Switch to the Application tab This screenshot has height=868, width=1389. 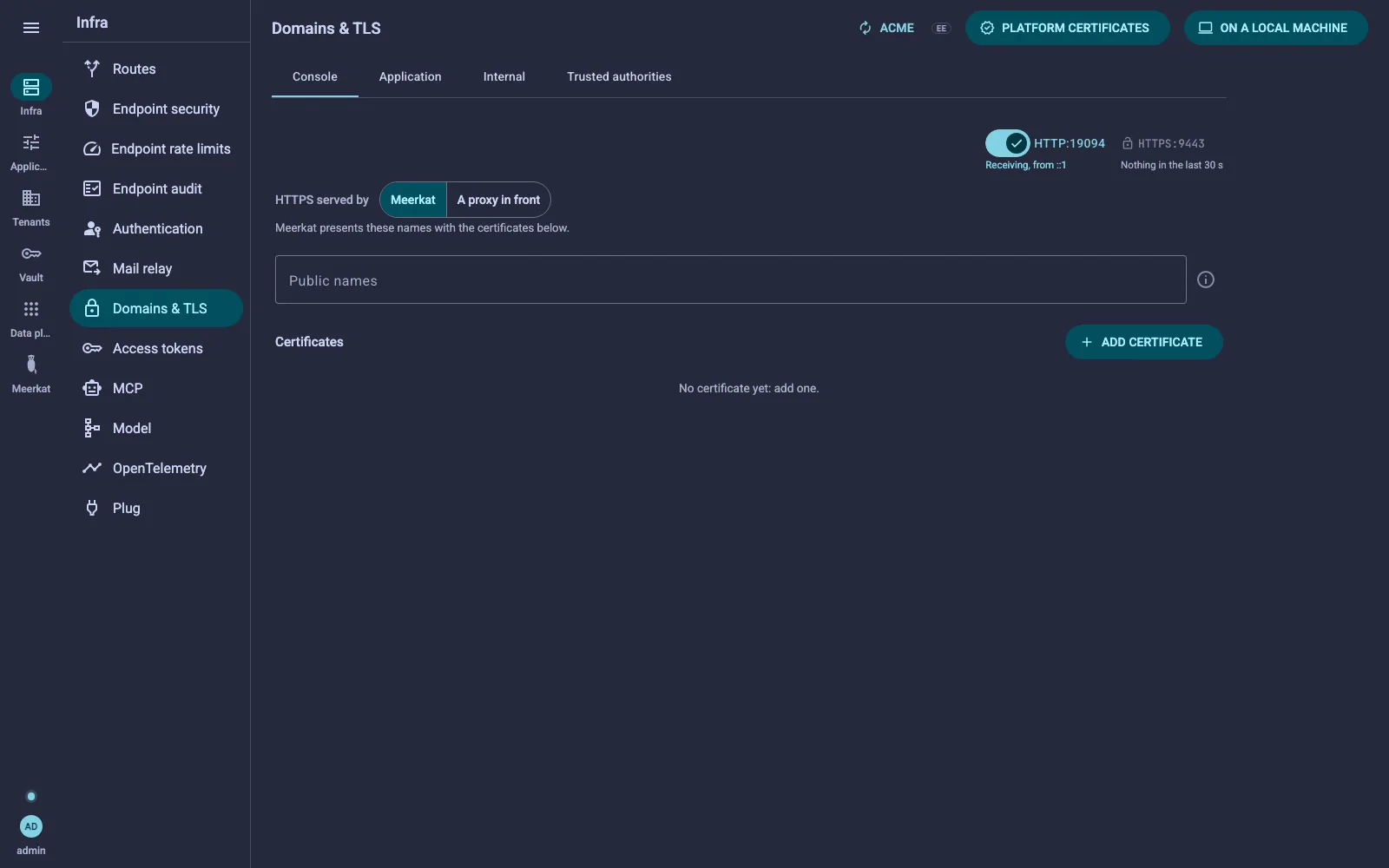[x=411, y=76]
